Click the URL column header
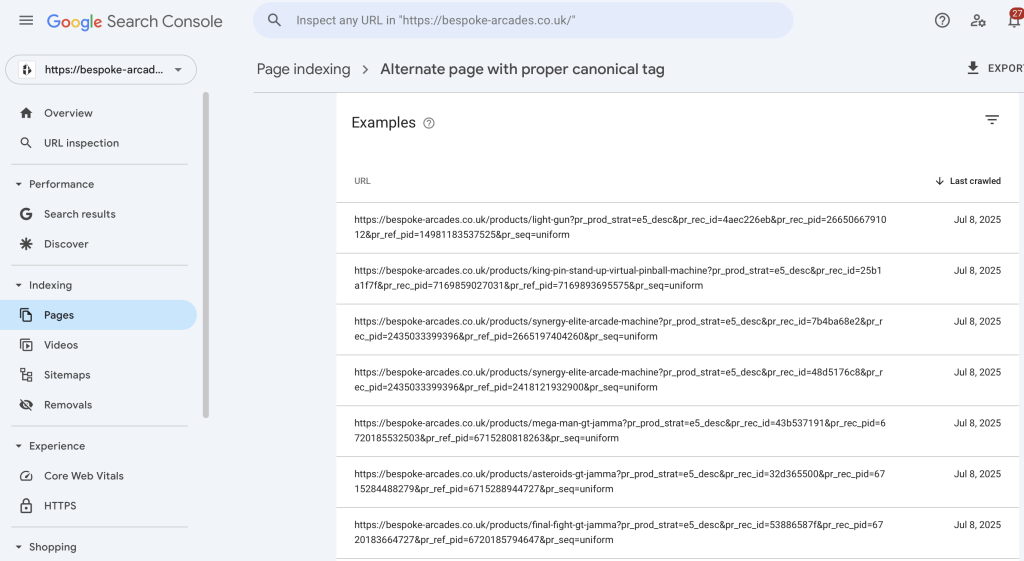This screenshot has width=1024, height=561. (x=362, y=181)
